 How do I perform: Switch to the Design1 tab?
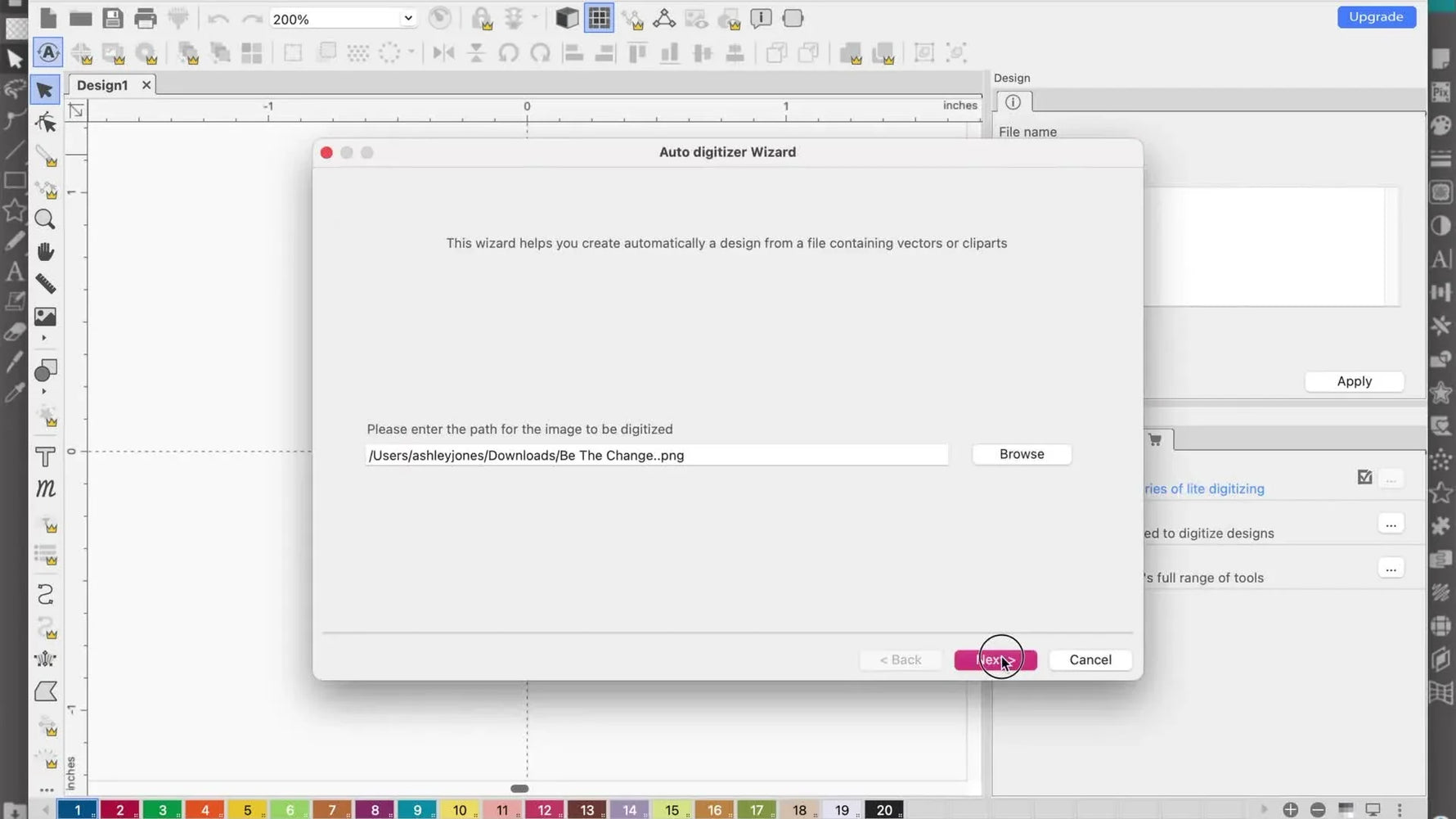coord(102,85)
